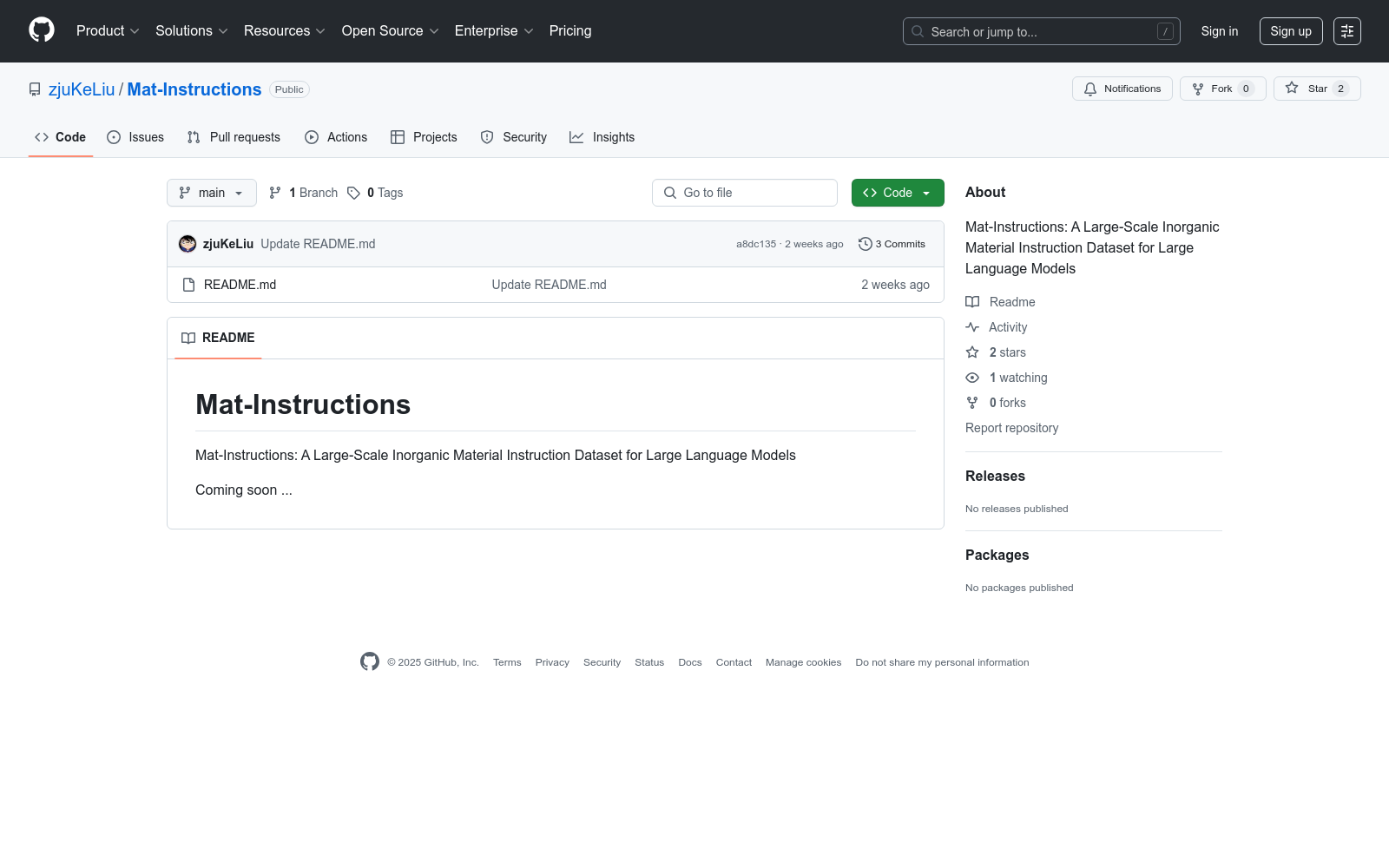Screen dimensions: 1389x868
Task: Fork this repository
Action: click(1223, 89)
